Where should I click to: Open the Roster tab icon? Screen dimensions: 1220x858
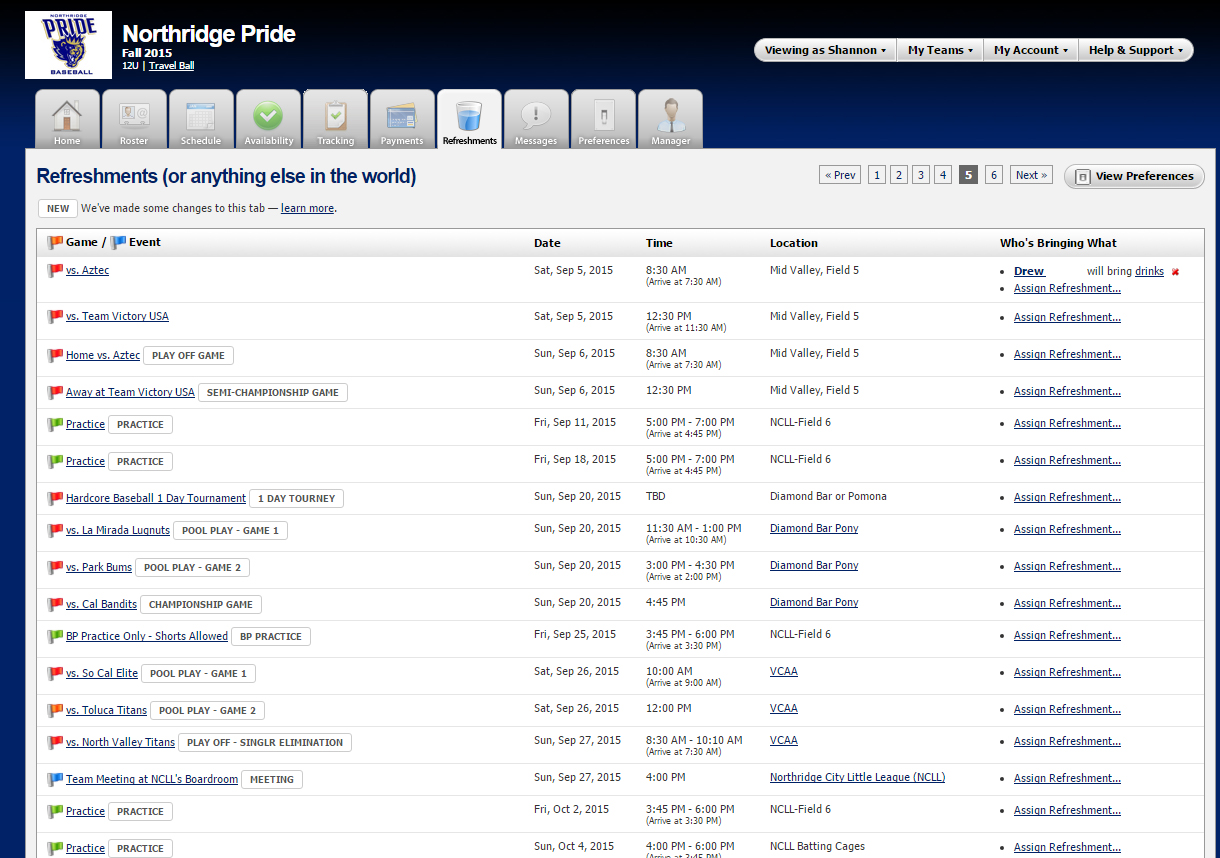click(134, 119)
